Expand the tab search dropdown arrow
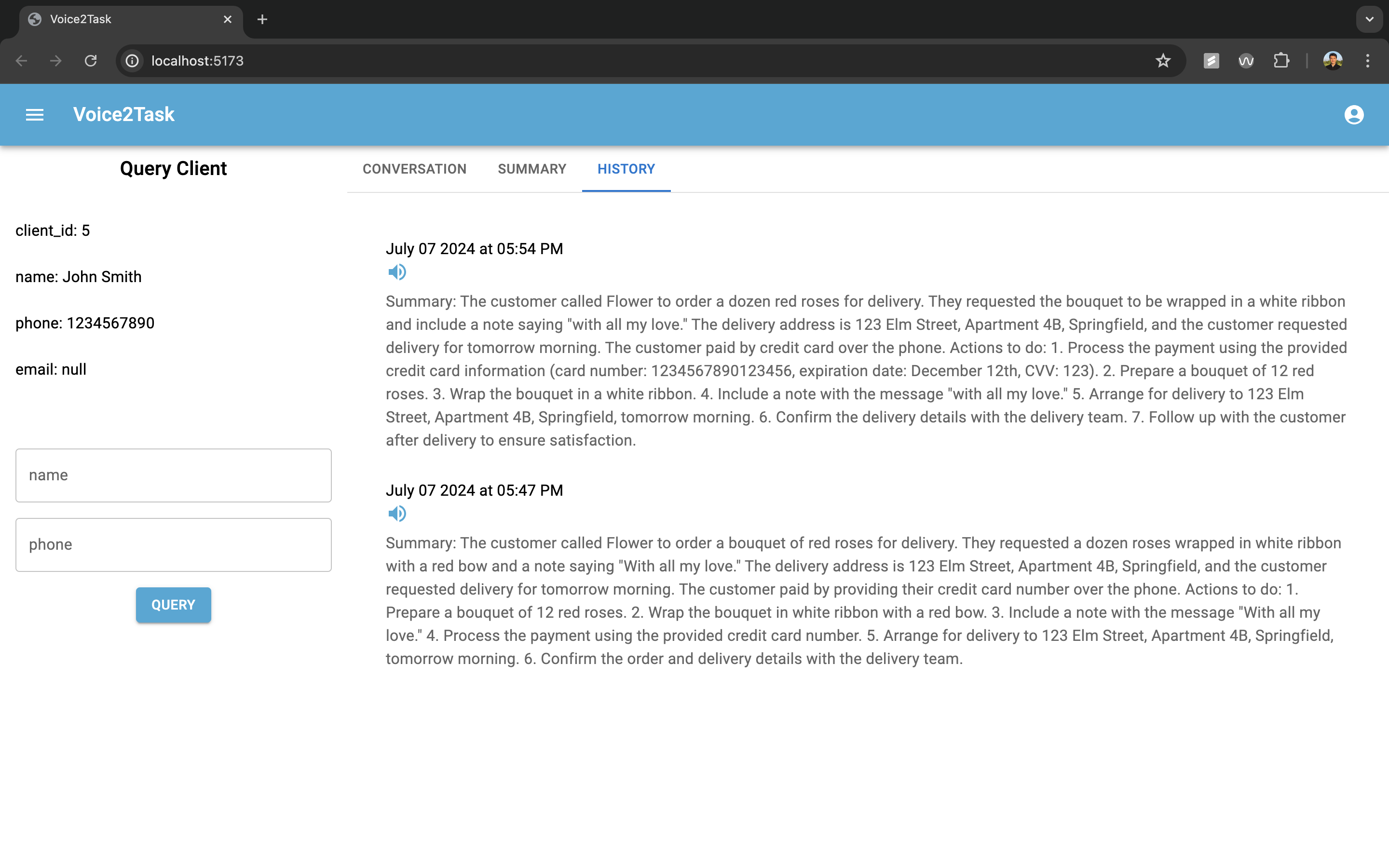Image resolution: width=1389 pixels, height=868 pixels. [x=1370, y=19]
